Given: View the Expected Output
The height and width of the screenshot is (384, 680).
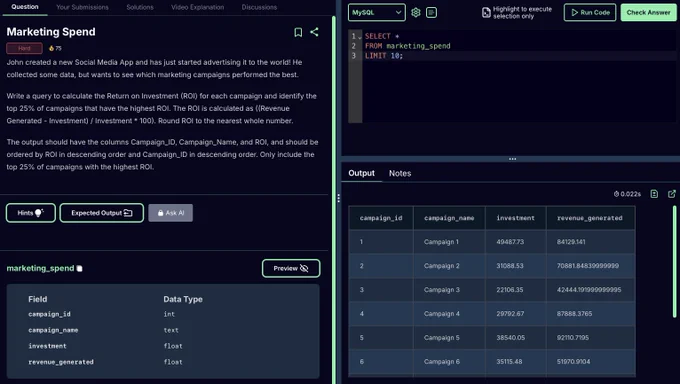Looking at the screenshot, I should [x=101, y=213].
